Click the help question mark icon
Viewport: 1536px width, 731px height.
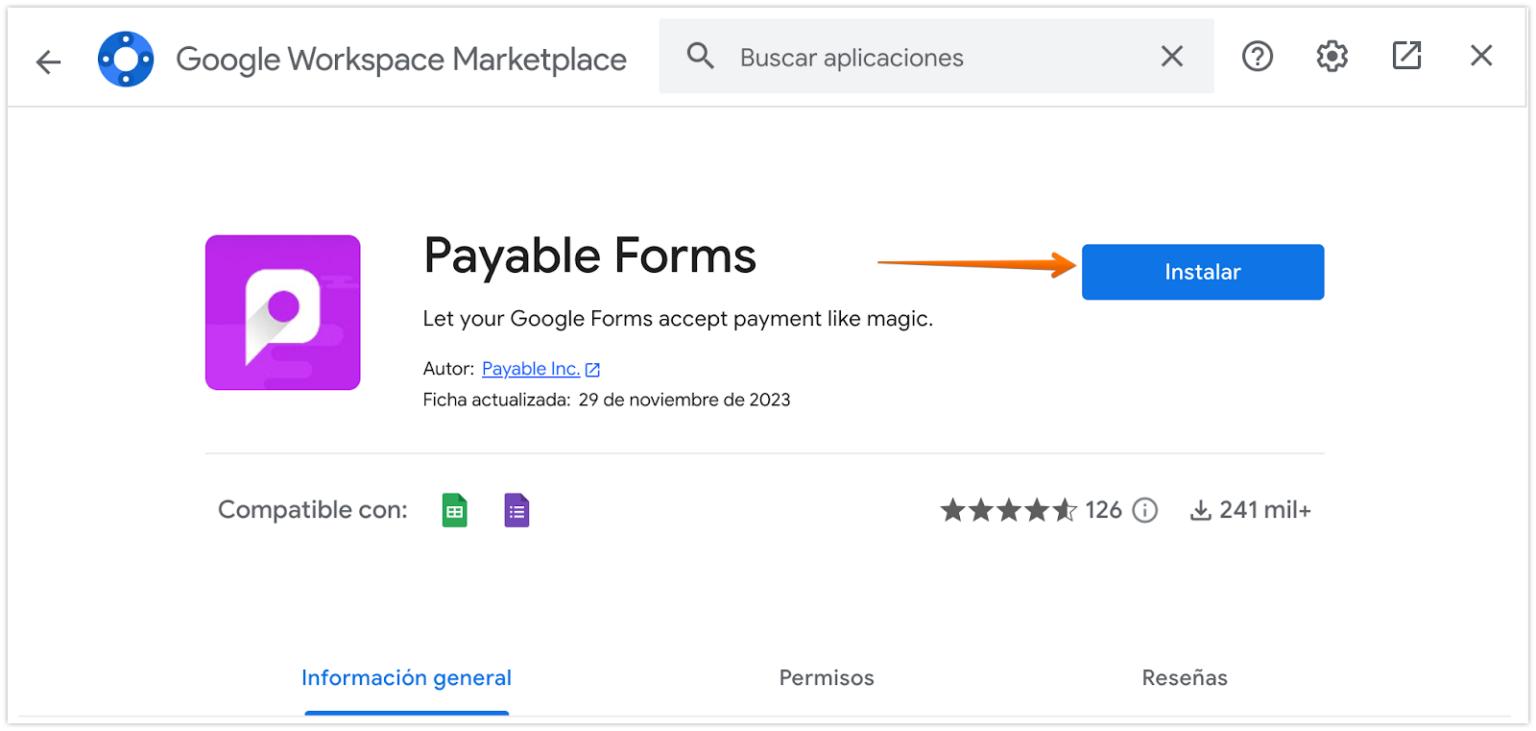1257,56
